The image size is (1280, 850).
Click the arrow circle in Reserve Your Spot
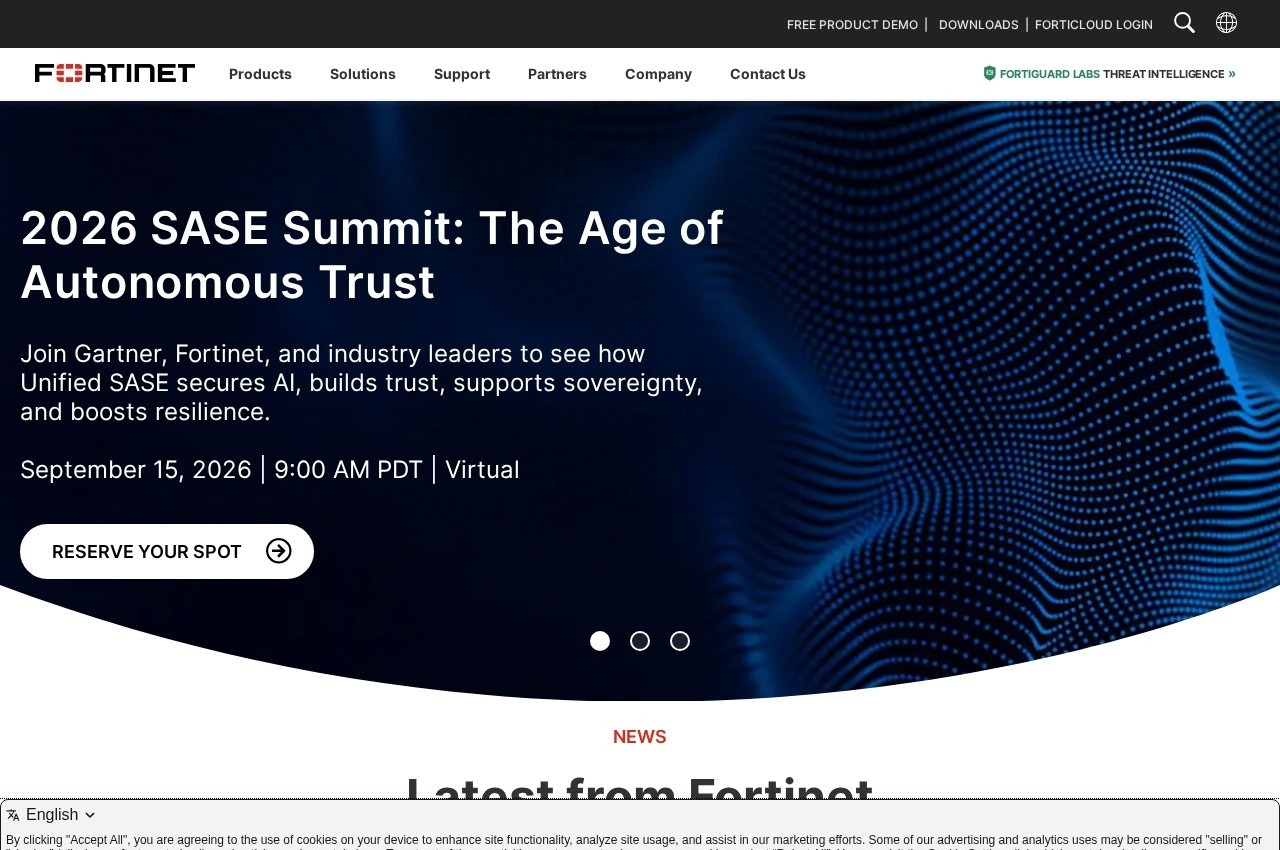279,551
